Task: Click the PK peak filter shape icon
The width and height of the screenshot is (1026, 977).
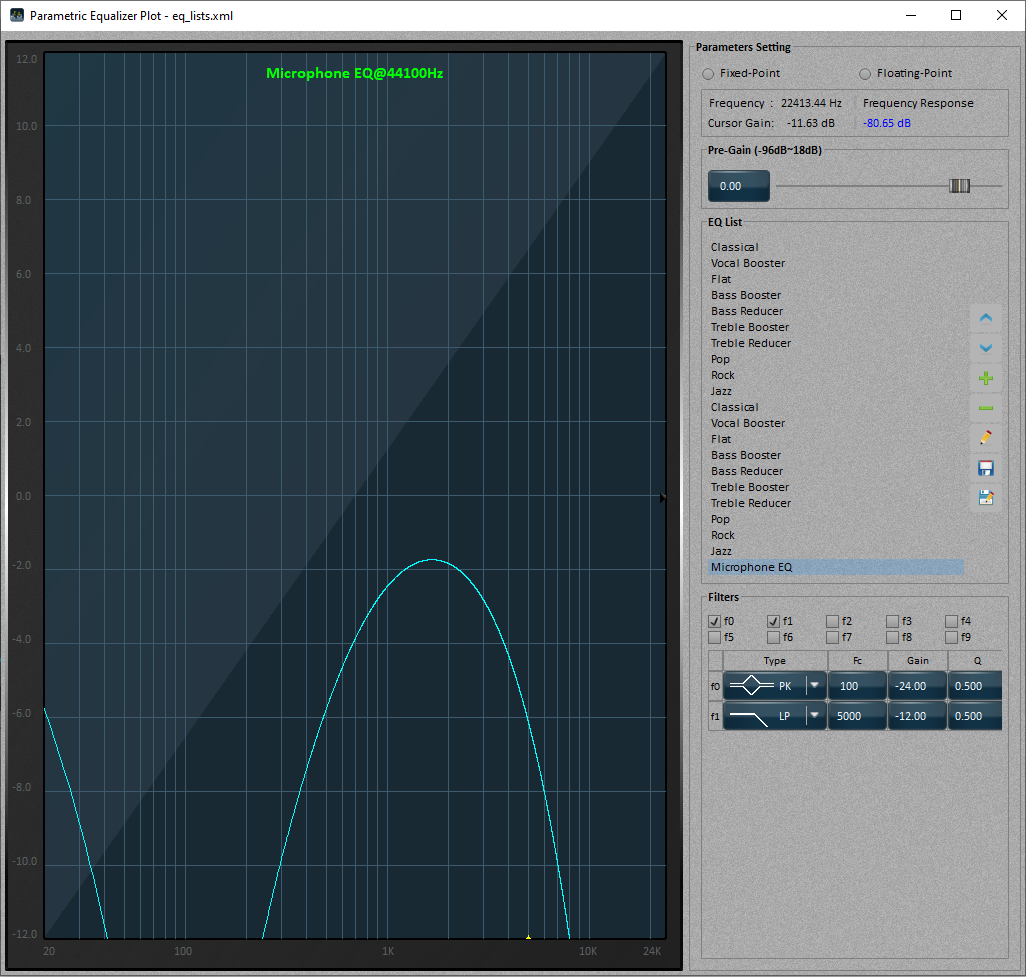Action: (x=751, y=686)
